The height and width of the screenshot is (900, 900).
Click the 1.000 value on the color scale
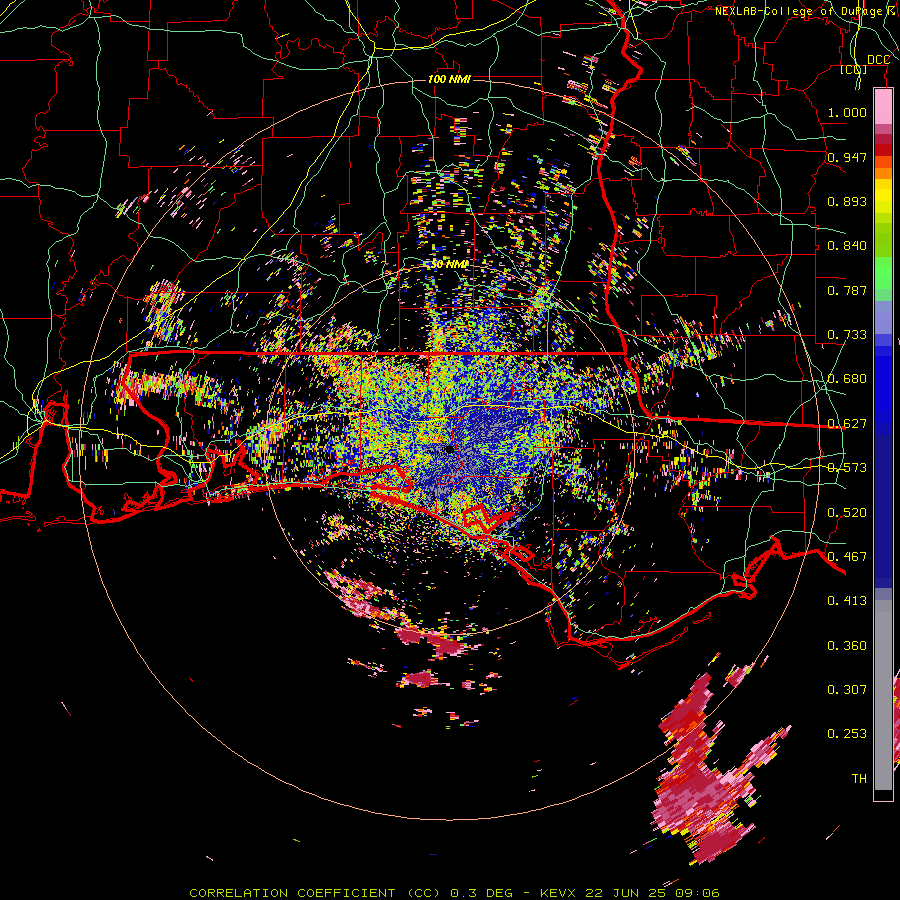point(847,112)
